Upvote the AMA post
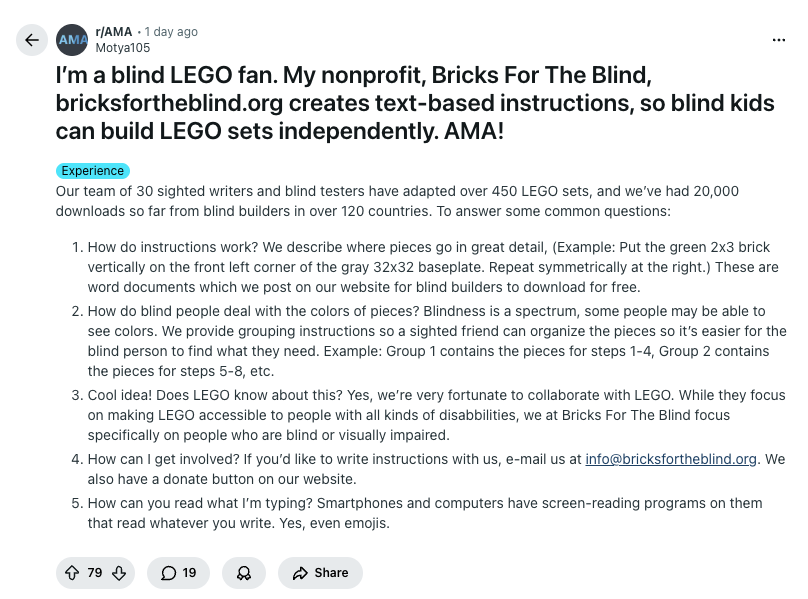808x599 pixels. click(70, 573)
